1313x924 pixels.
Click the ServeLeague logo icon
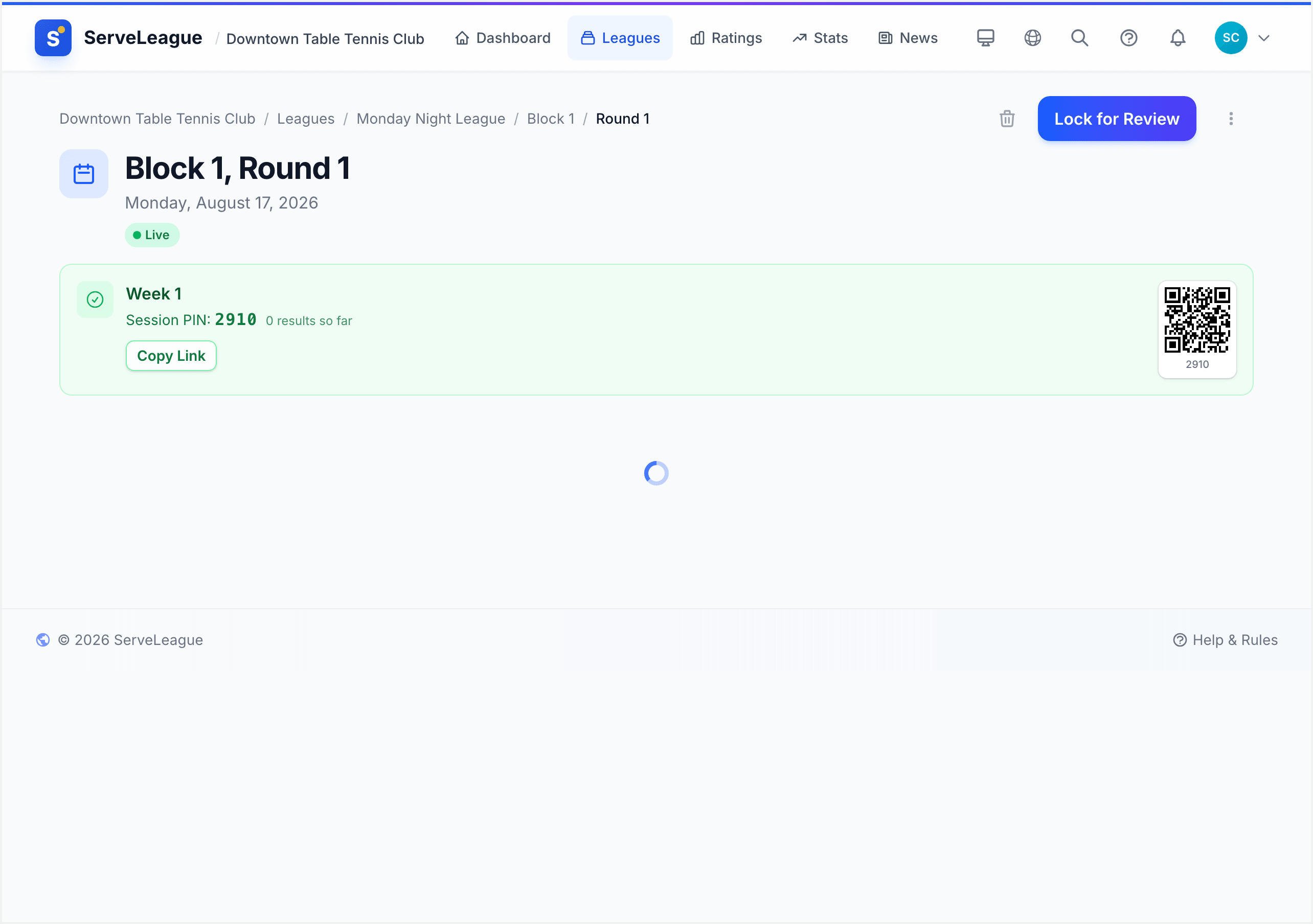pos(53,38)
